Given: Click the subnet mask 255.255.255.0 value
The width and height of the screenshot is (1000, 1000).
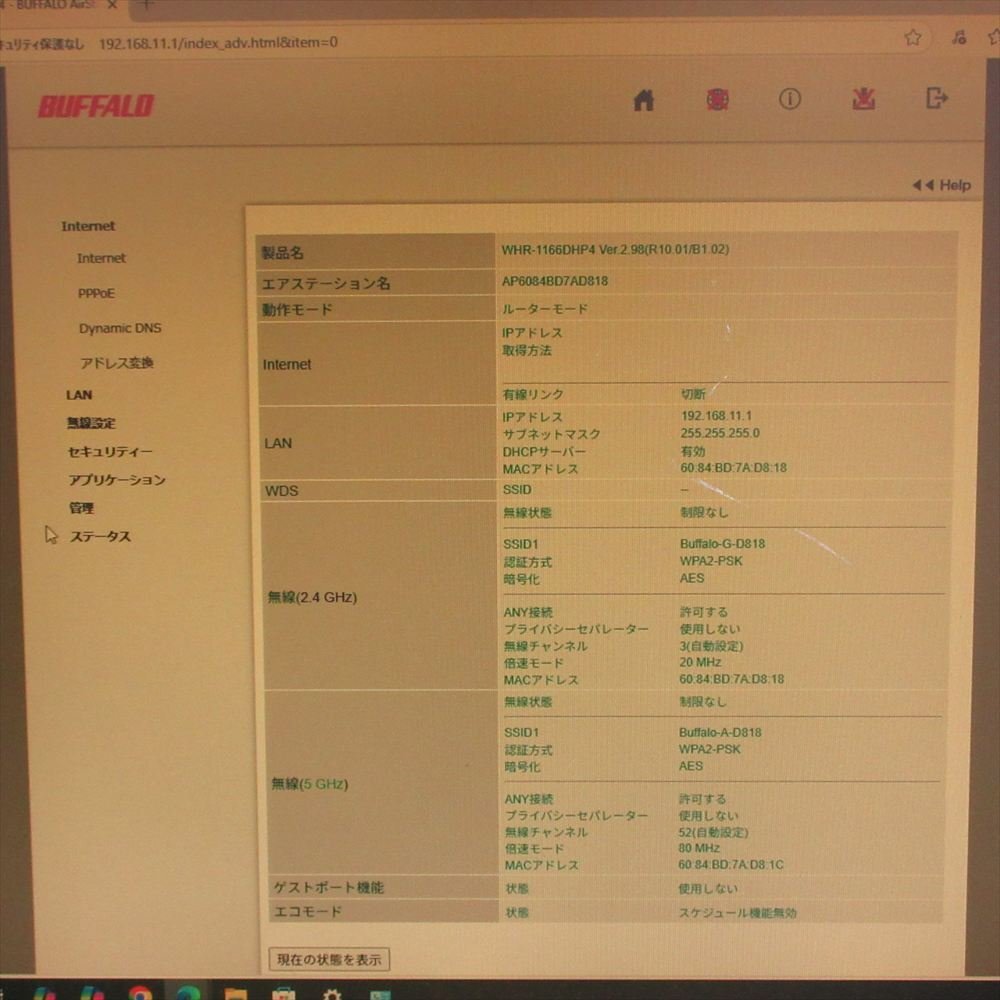Looking at the screenshot, I should coord(719,433).
